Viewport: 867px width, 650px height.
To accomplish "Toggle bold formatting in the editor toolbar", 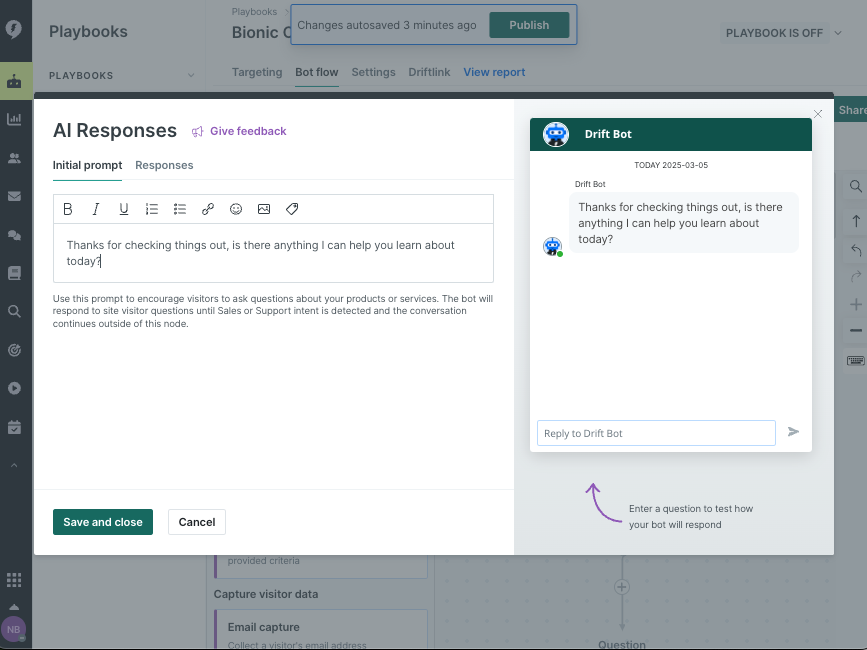I will (x=68, y=209).
